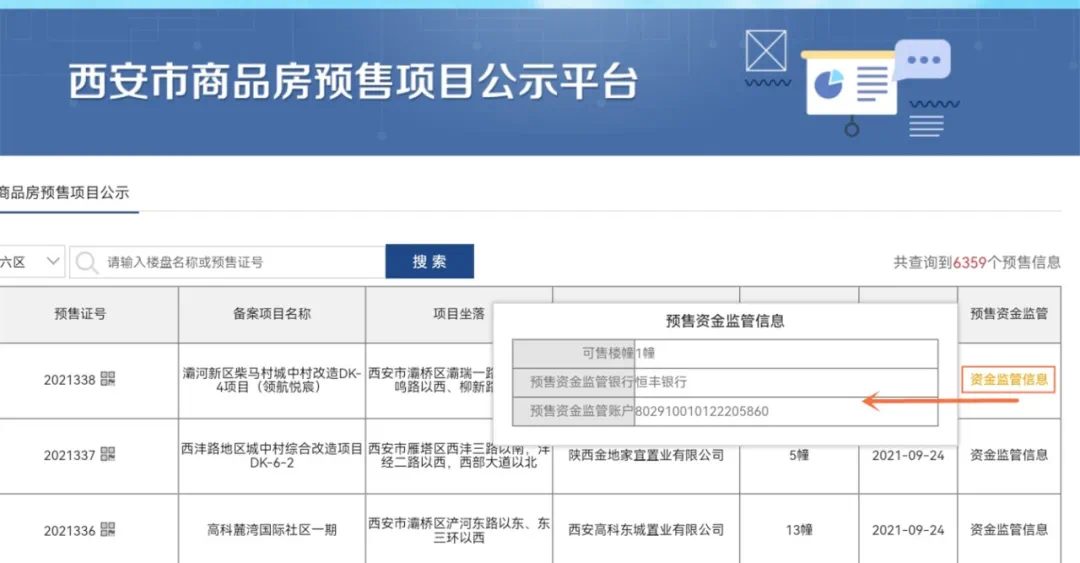The width and height of the screenshot is (1080, 563).
Task: Click location 西安市雁塔区西沣三路以南 cell
Action: 459,455
